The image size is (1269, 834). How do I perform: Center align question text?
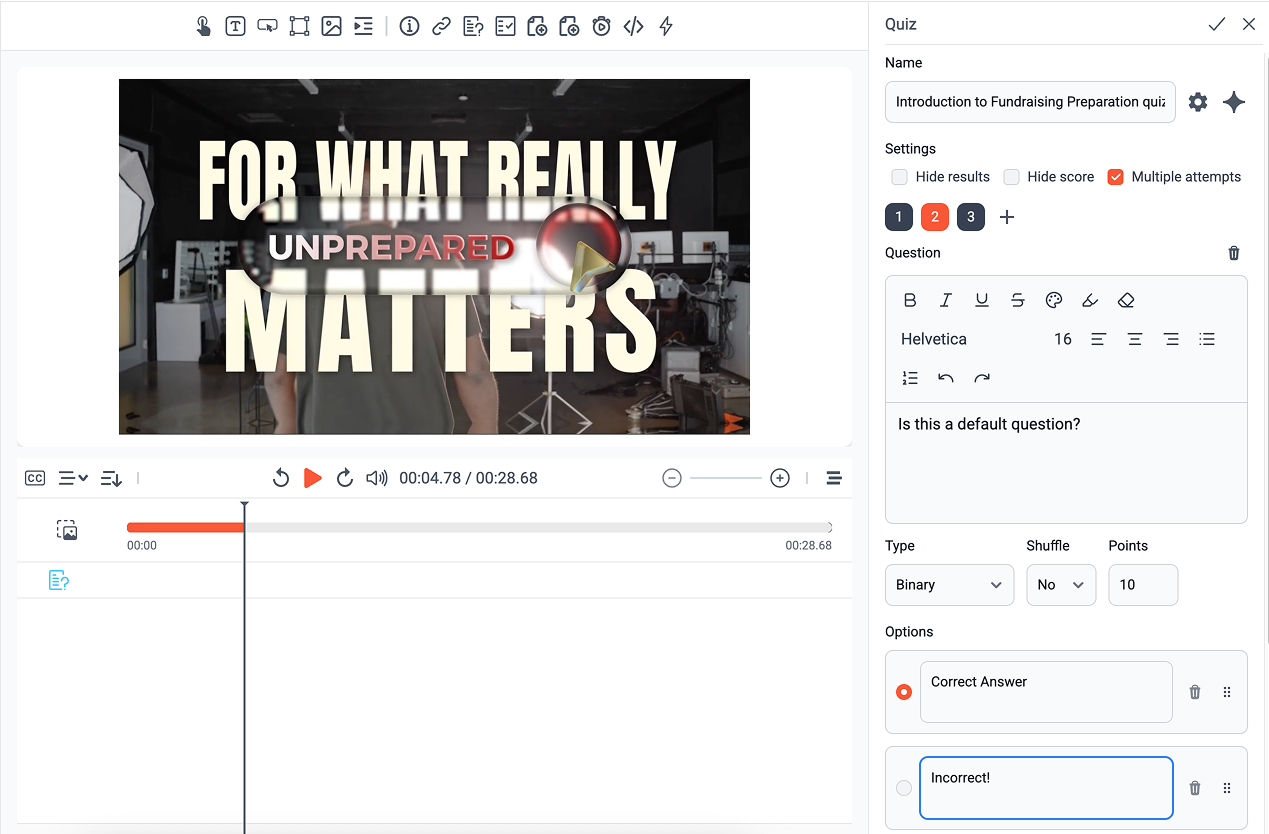(x=1135, y=339)
